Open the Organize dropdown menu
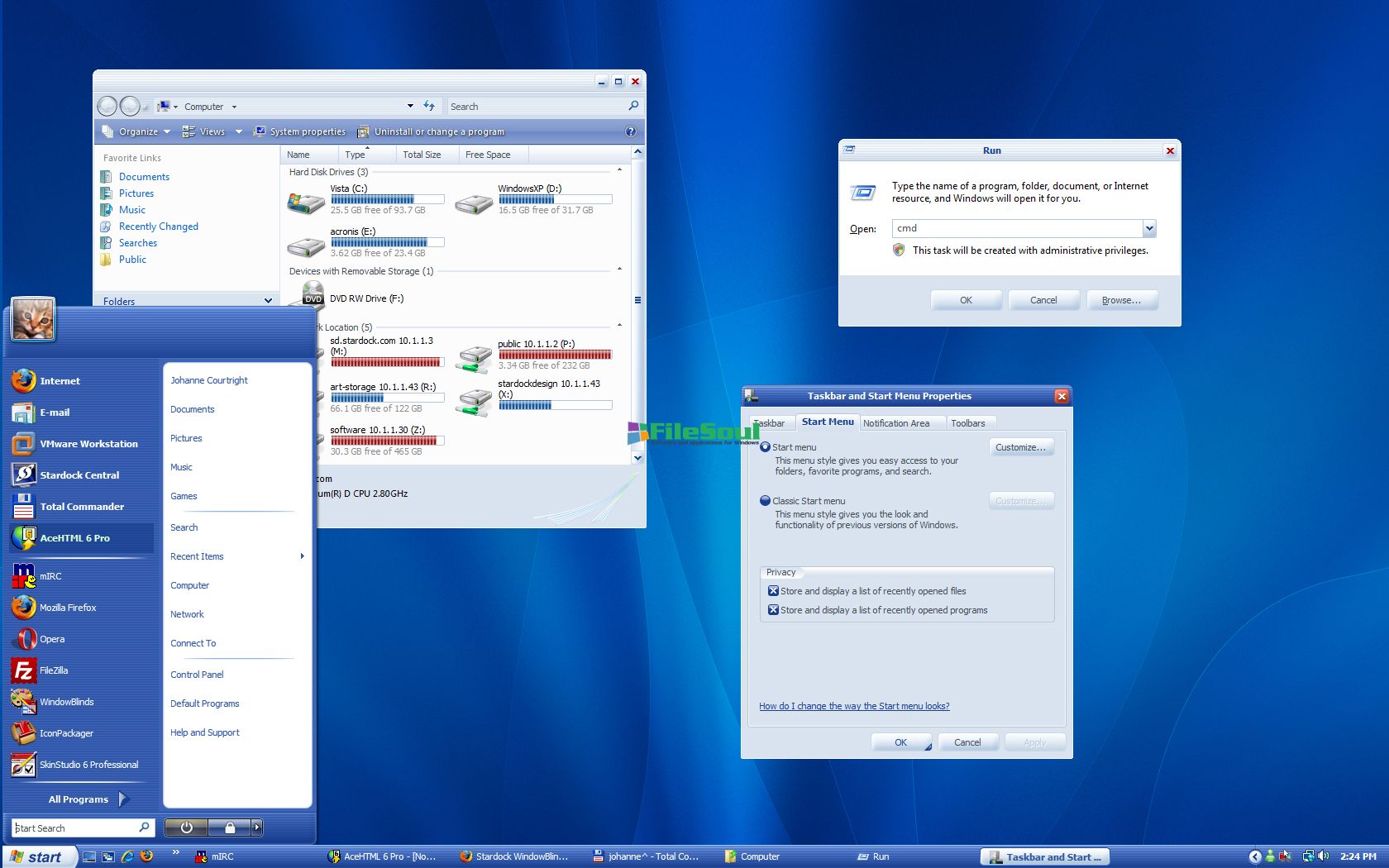1389x868 pixels. 137,131
